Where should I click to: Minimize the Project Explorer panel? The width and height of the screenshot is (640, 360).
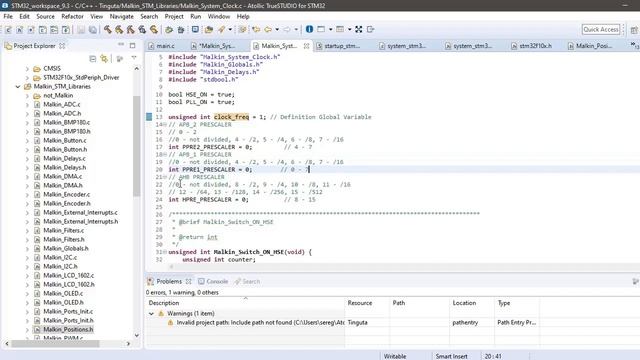[121, 44]
